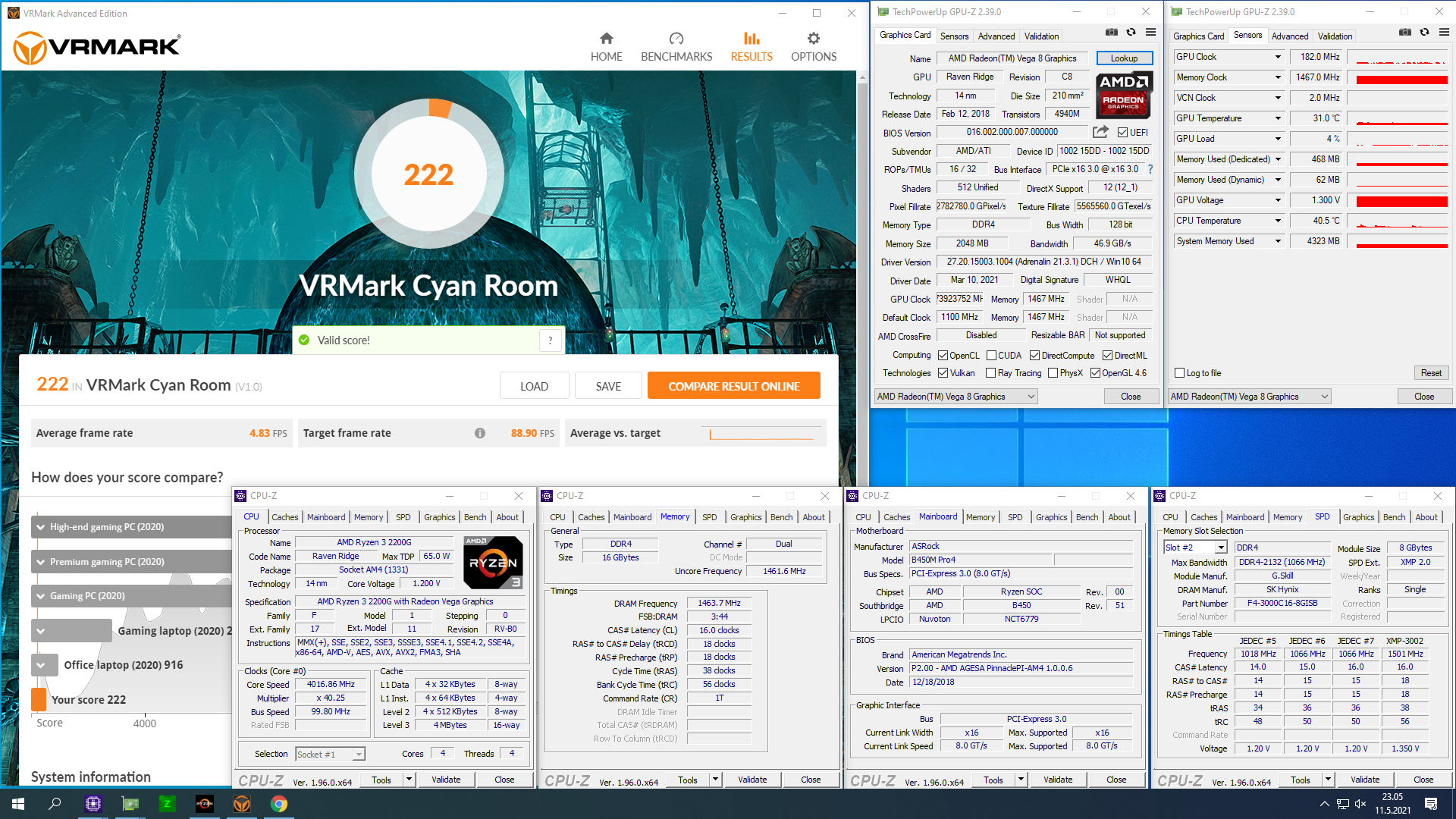Viewport: 1456px width, 819px height.
Task: Toggle PhysX checkbox in GPU-Z
Action: [1053, 373]
